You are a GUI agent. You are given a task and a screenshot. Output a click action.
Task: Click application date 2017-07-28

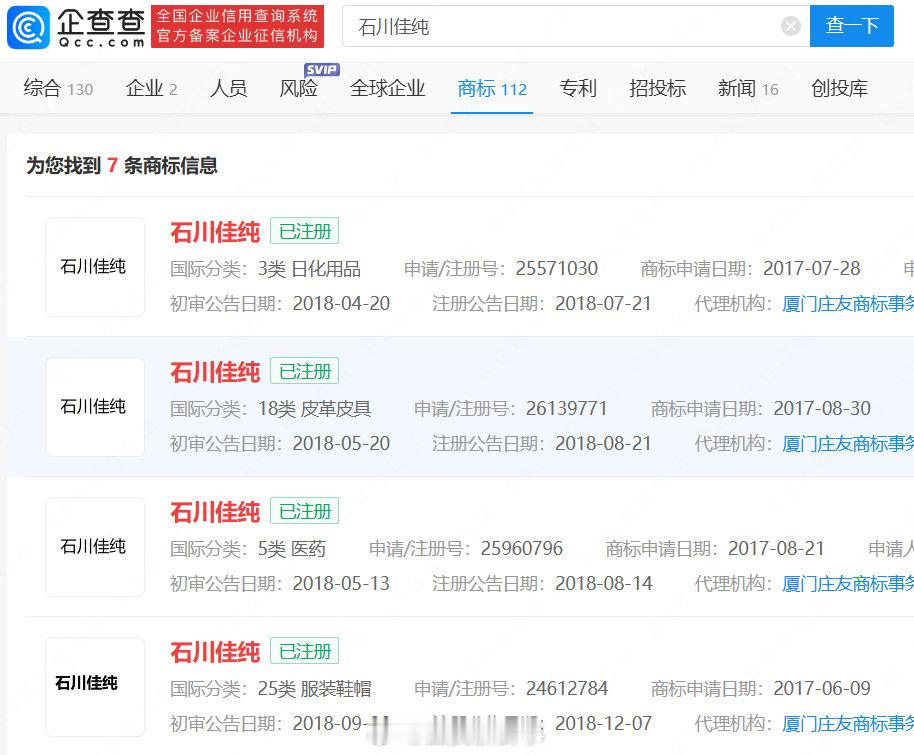pyautogui.click(x=811, y=268)
